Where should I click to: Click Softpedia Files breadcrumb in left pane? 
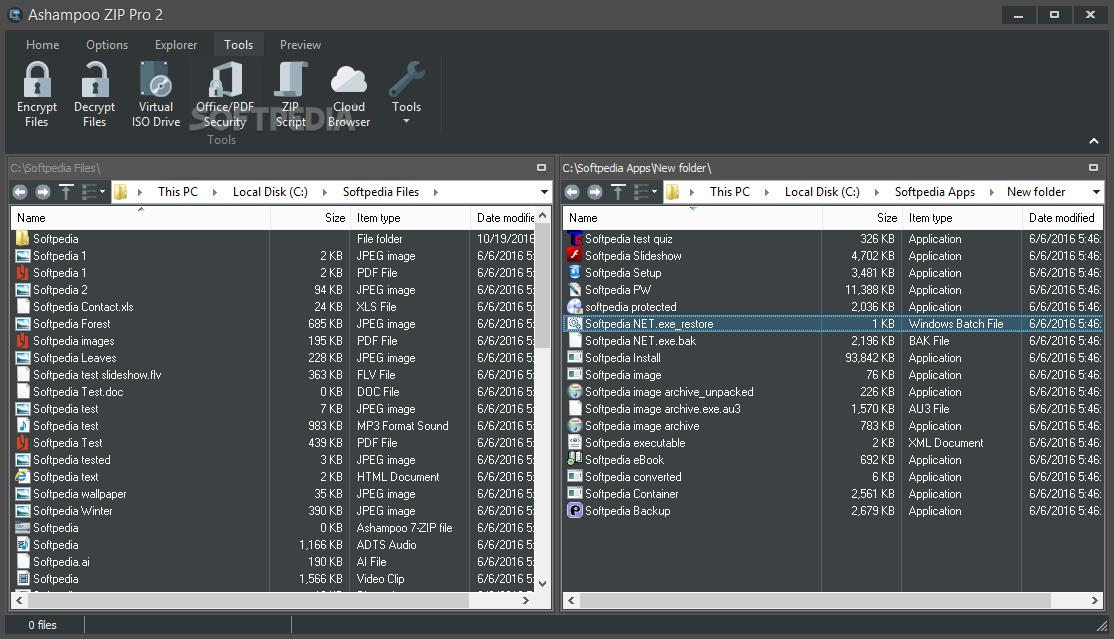coord(381,192)
